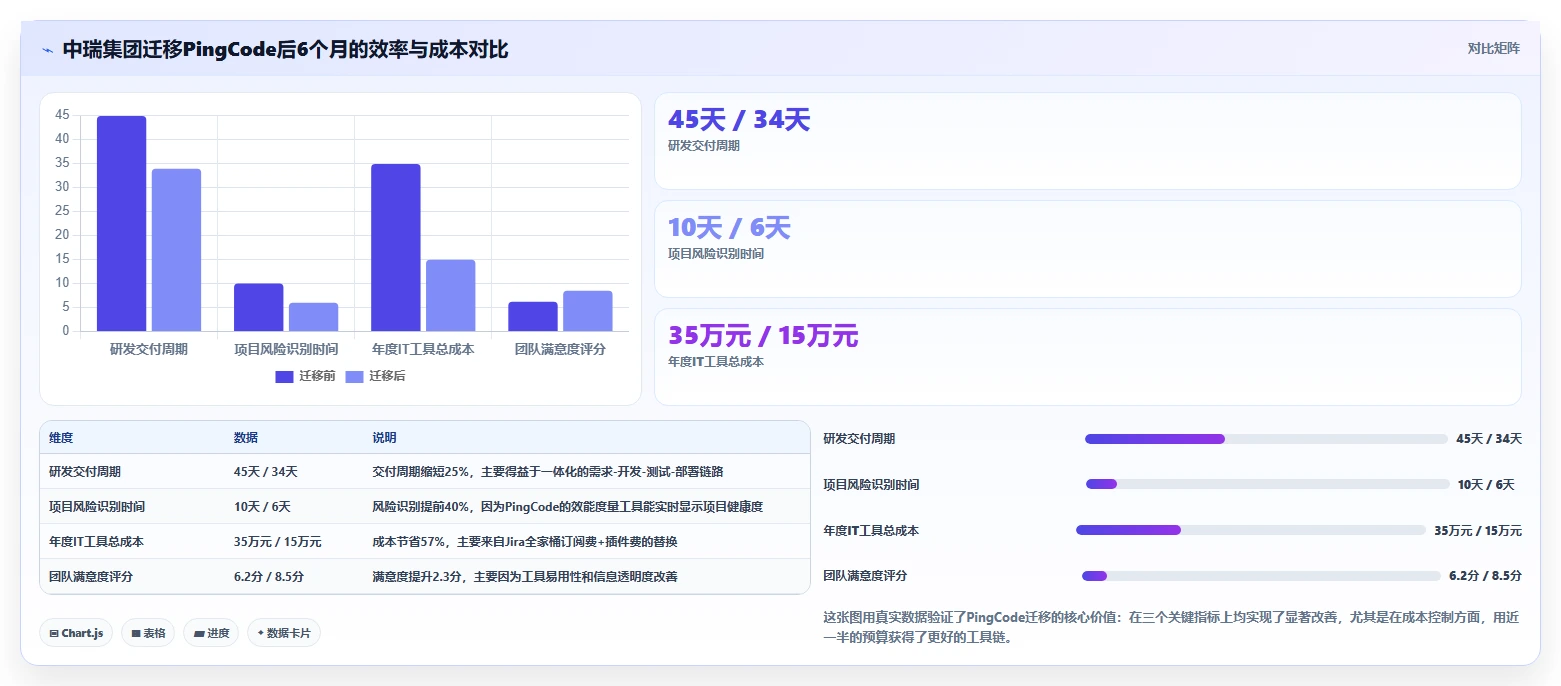Click the 迁移前 bar for 年度IT工具总成本
Viewport: 1561px width, 686px height.
pyautogui.click(x=395, y=247)
